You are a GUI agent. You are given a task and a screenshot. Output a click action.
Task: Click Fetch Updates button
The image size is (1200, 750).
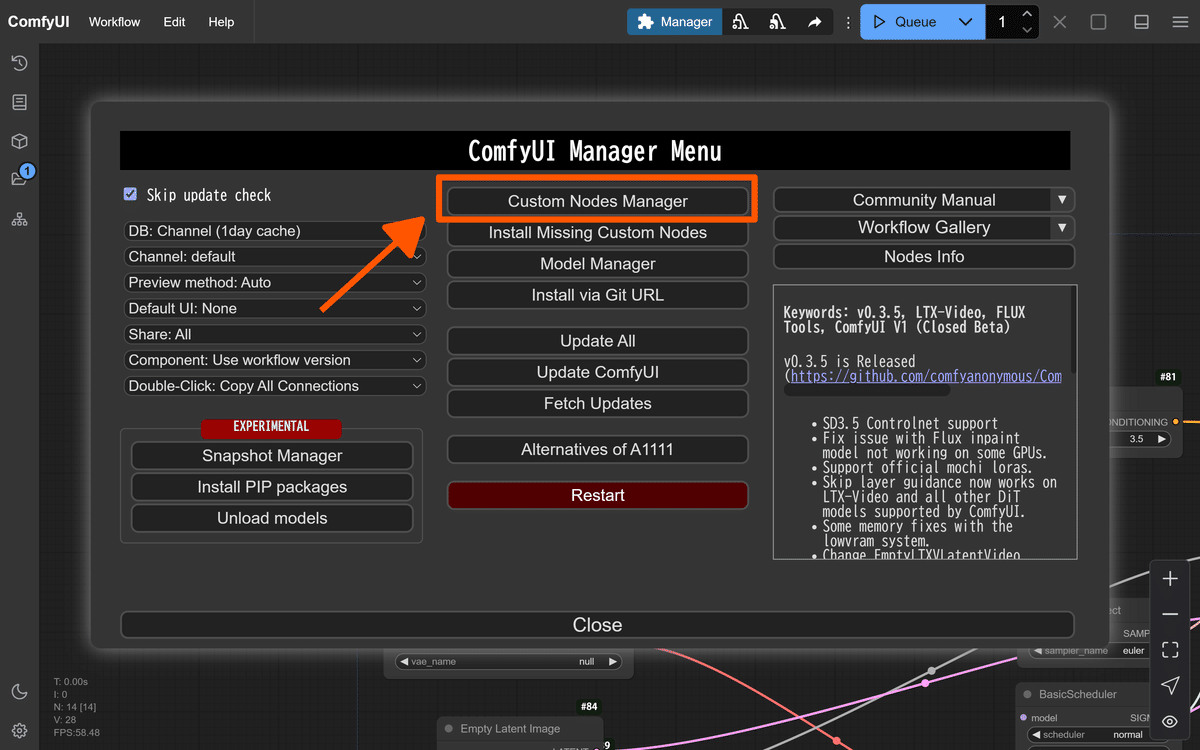598,403
